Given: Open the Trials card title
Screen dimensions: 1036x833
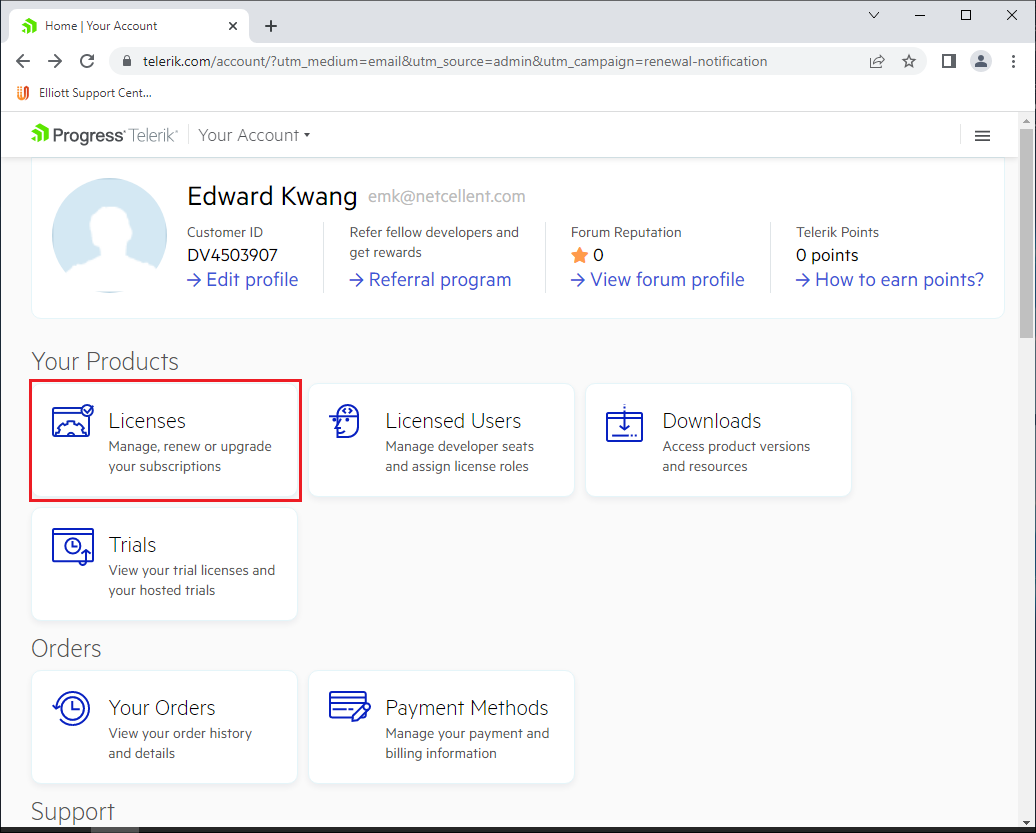Looking at the screenshot, I should click(x=132, y=545).
